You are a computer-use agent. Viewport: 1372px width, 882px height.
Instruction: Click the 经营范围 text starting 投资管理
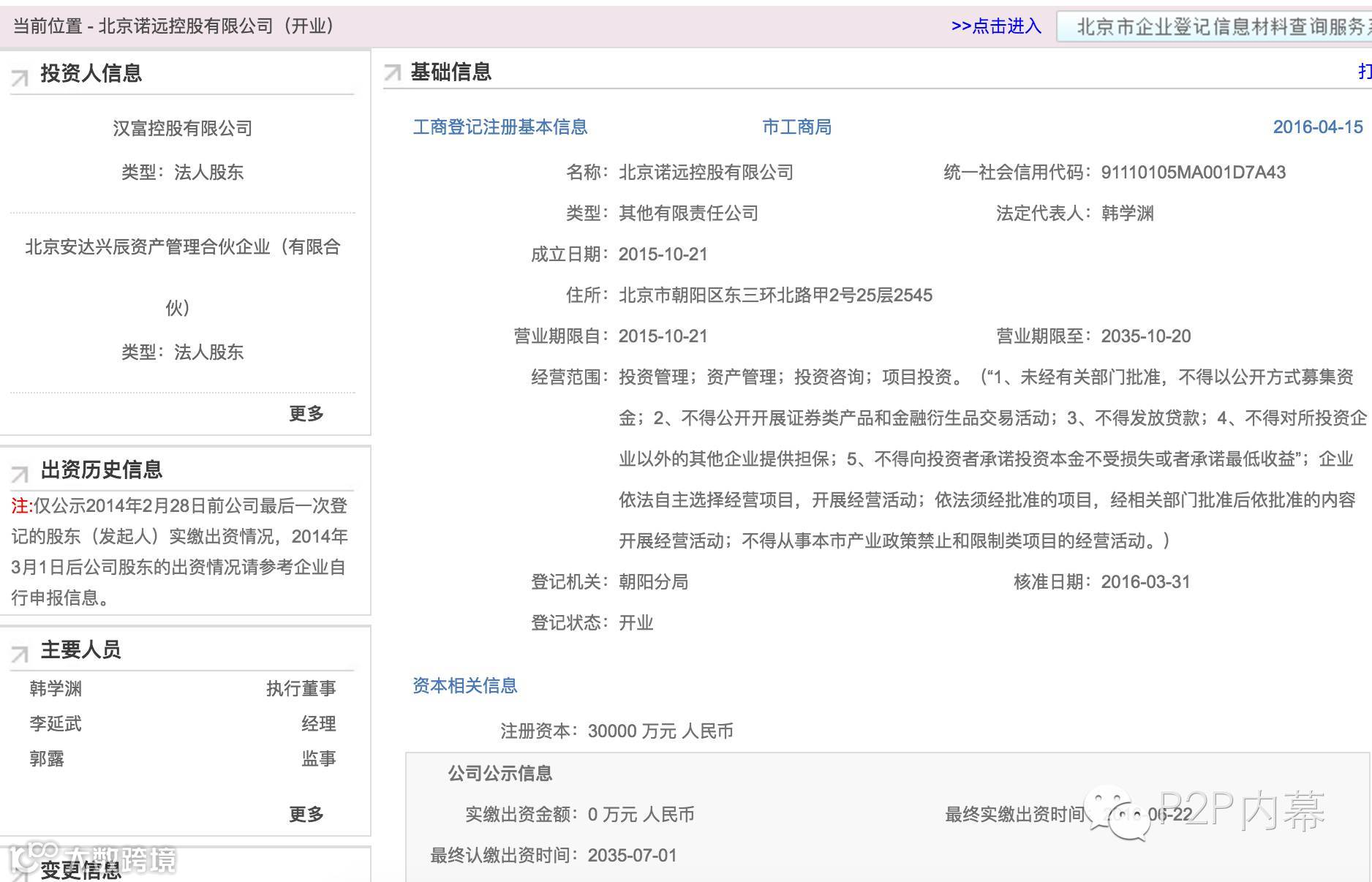993,459
